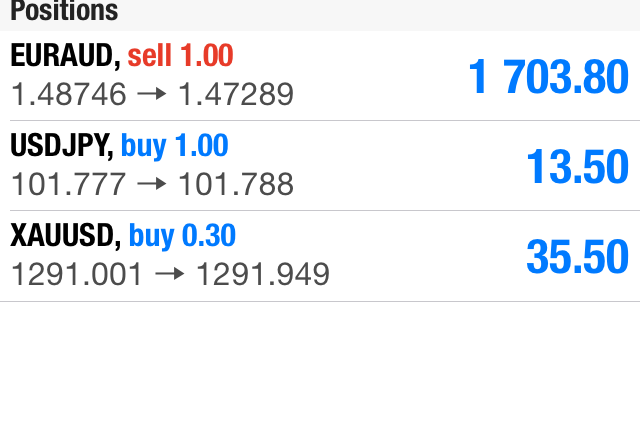The image size is (640, 430).
Task: Click the red 'sell 1.00' label
Action: point(180,55)
